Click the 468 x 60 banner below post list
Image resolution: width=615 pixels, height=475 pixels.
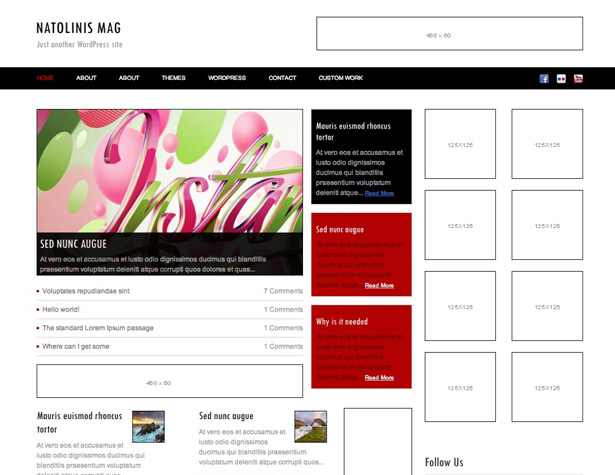point(169,381)
